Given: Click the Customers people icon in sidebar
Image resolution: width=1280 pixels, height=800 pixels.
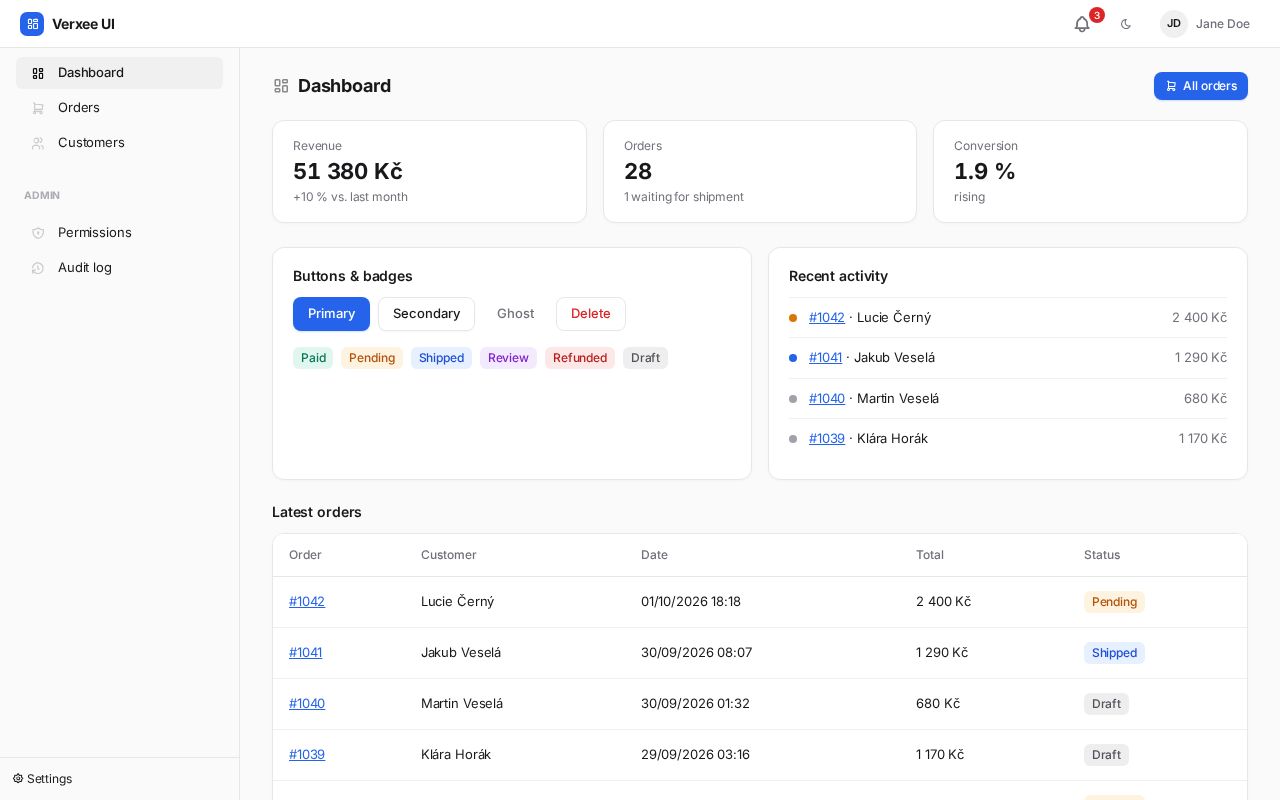Looking at the screenshot, I should tap(38, 143).
